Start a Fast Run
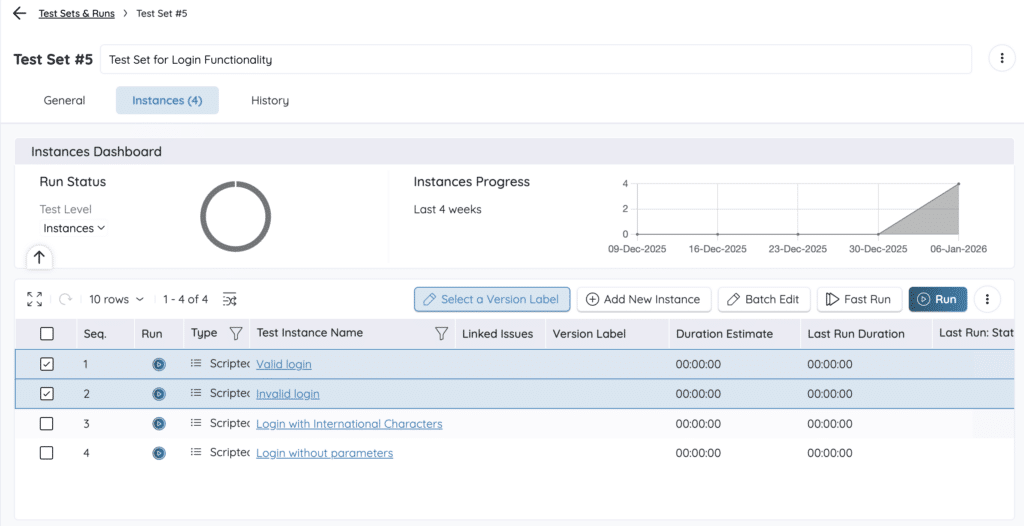Screen dimensions: 1024x526 tap(859, 299)
